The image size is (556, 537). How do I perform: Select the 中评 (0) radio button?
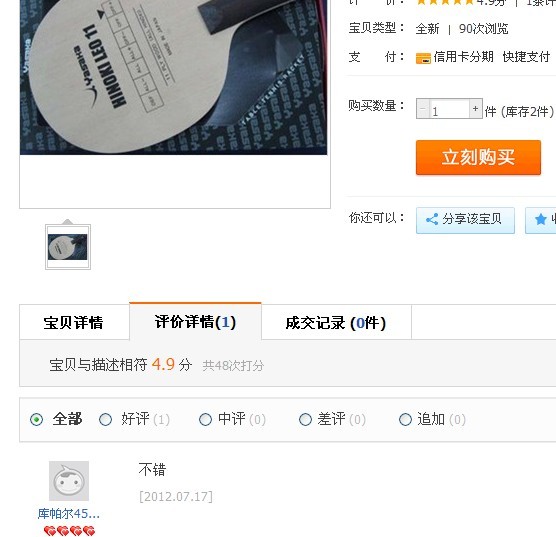205,420
